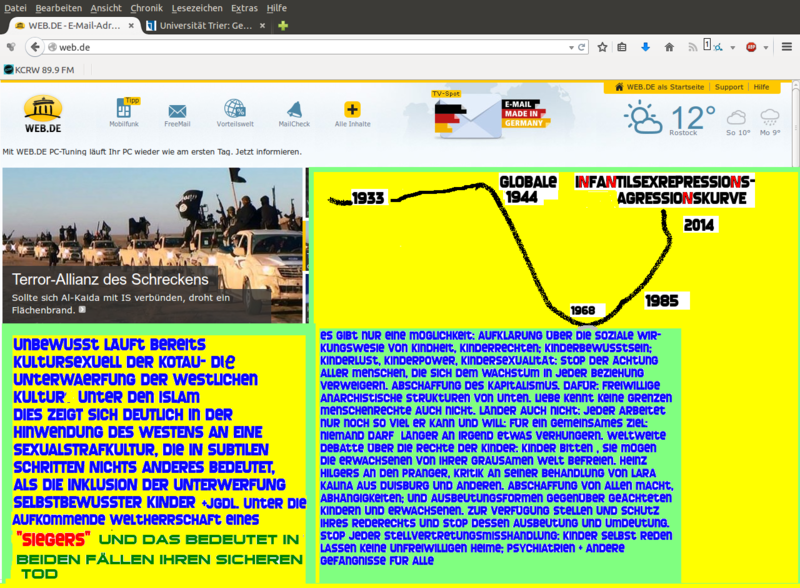Expand the adblock icon's dropdown arrow
The height and width of the screenshot is (588, 800).
pos(764,46)
